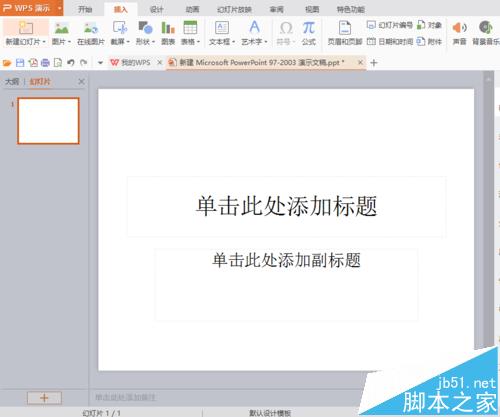Select slide 1 thumbnail
This screenshot has height=417, width=500.
[x=48, y=121]
